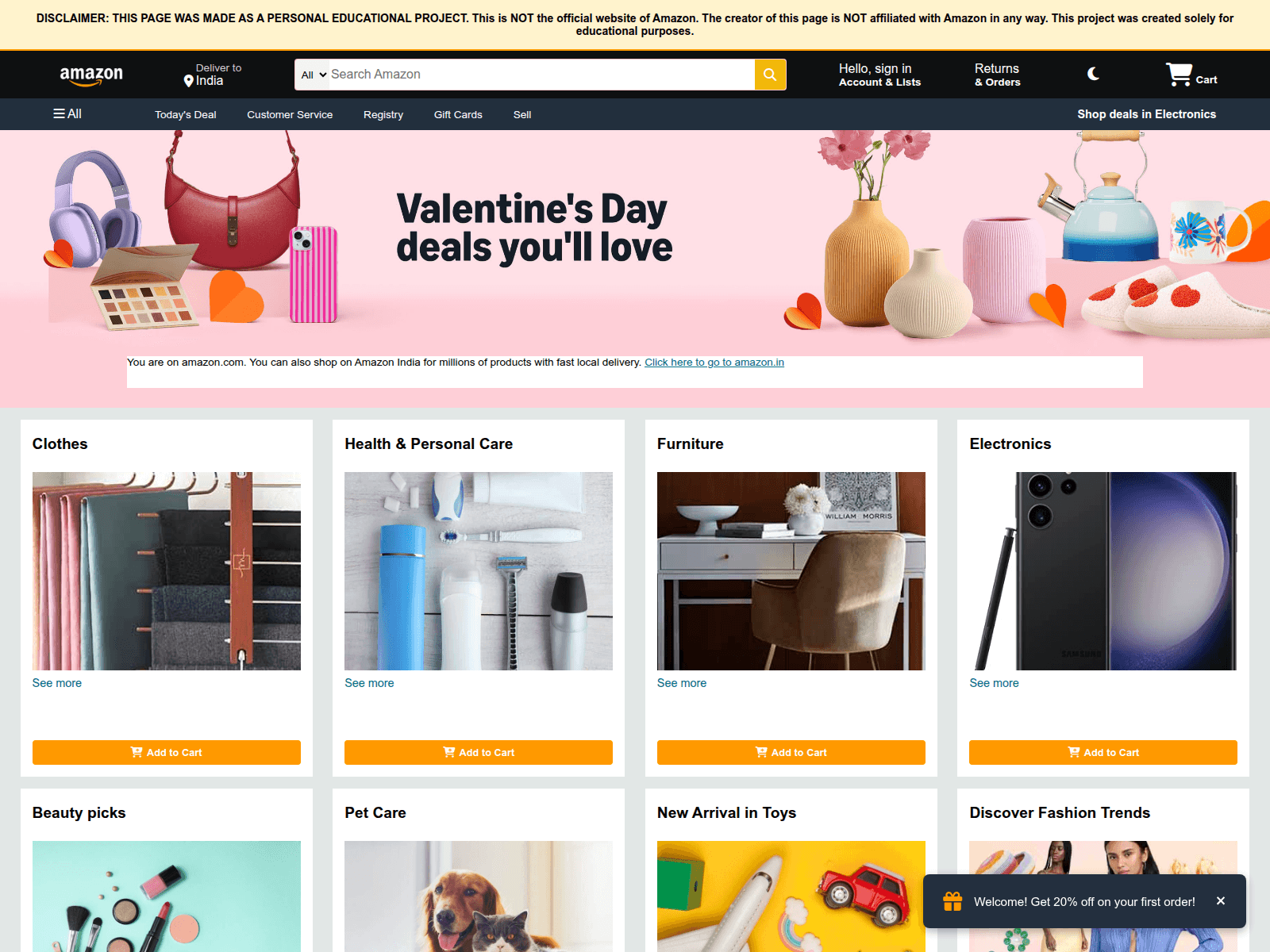Image resolution: width=1270 pixels, height=952 pixels.
Task: Click the Deliver to India location pin
Action: 189,81
